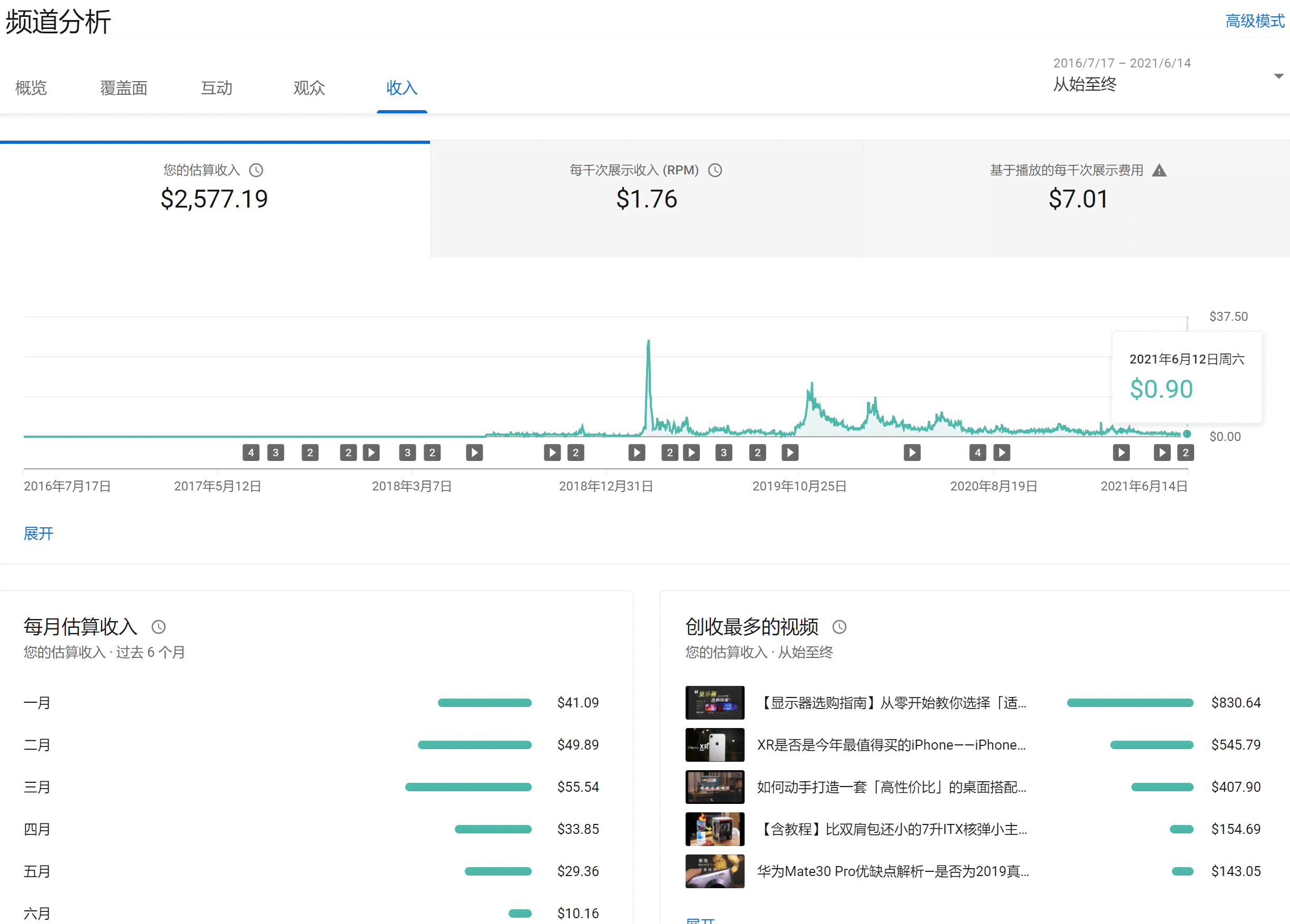This screenshot has width=1290, height=924.
Task: Click clock icon next to RPM label
Action: (715, 170)
